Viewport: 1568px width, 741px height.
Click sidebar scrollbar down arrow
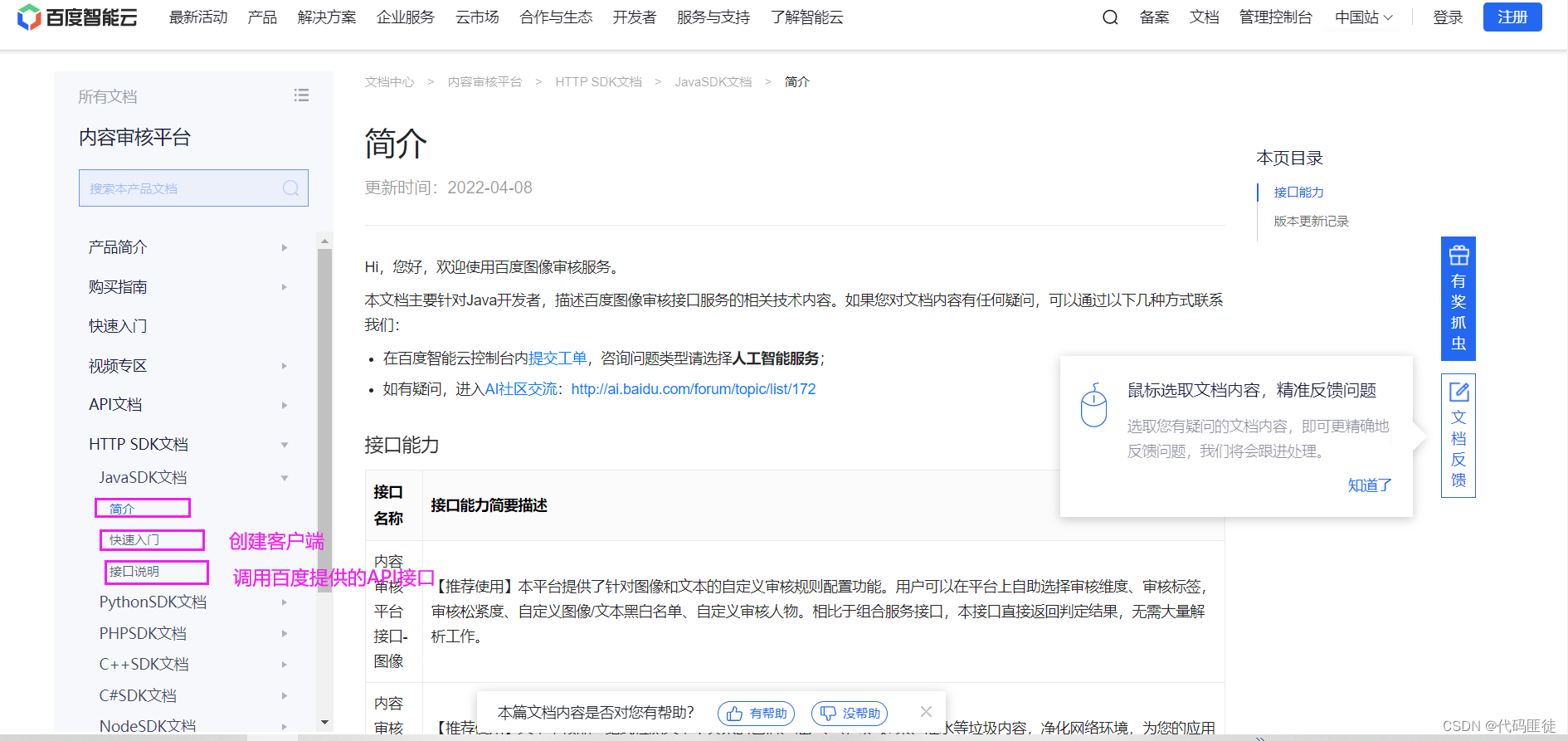324,723
